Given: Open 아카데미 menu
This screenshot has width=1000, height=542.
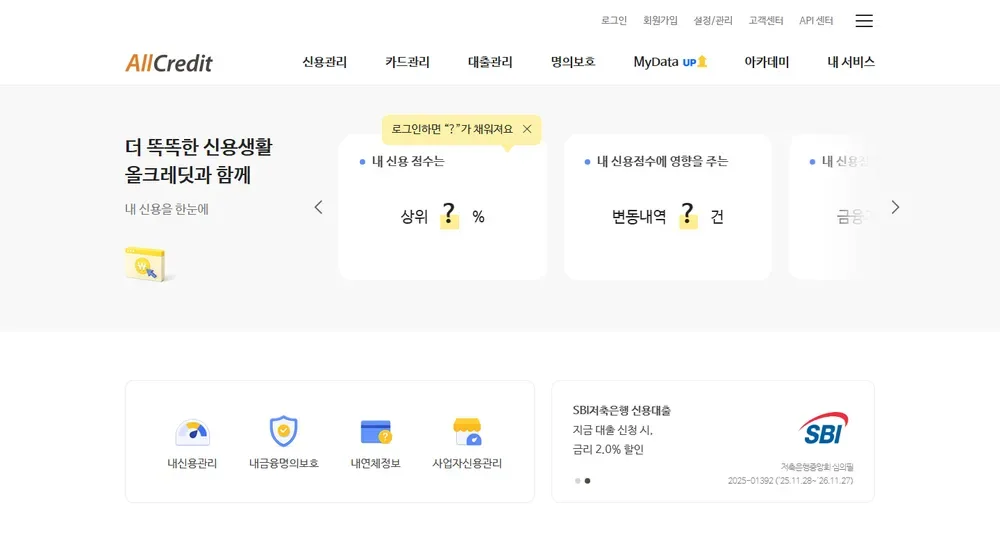Looking at the screenshot, I should tap(767, 62).
